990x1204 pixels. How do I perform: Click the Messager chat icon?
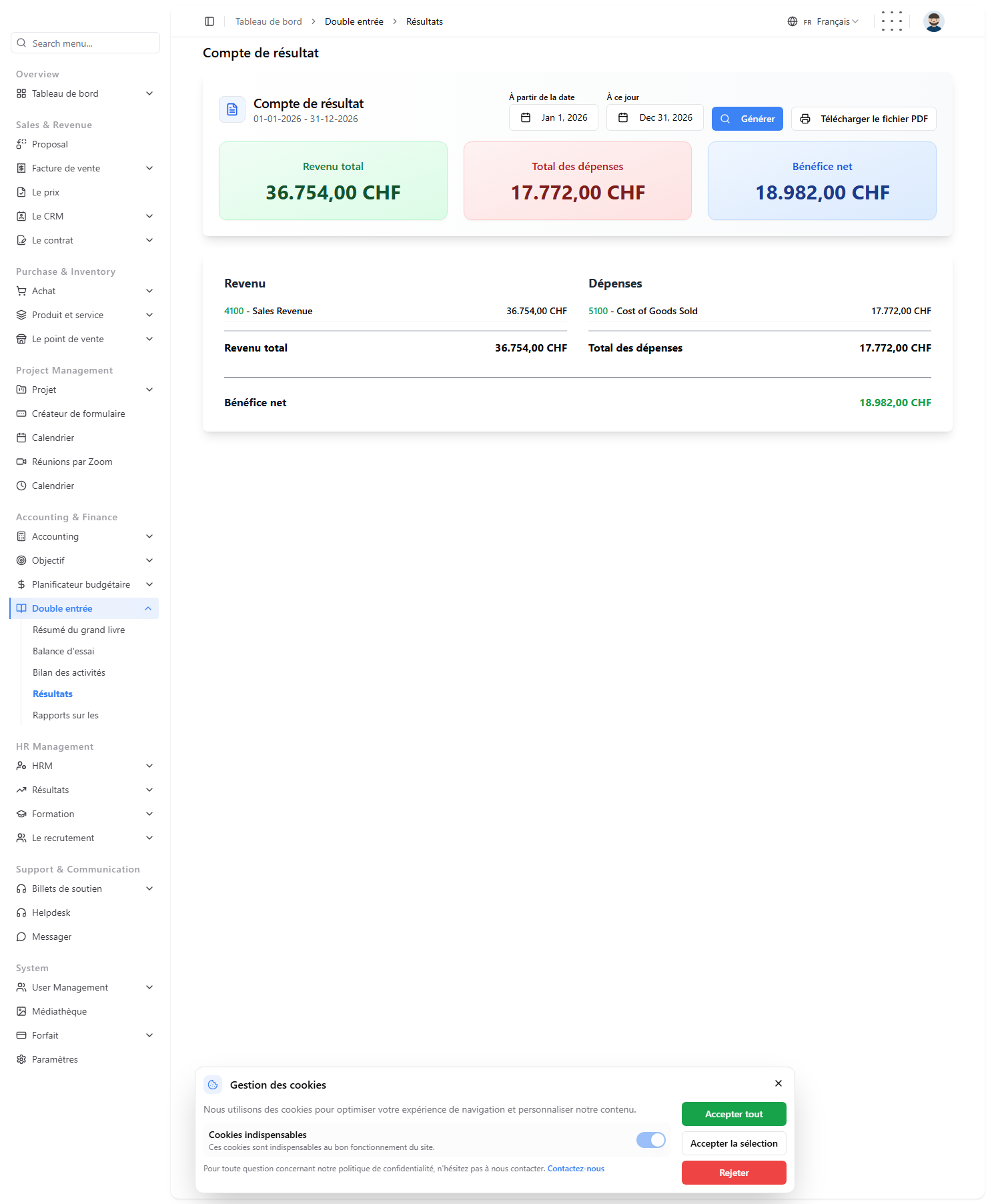tap(21, 937)
